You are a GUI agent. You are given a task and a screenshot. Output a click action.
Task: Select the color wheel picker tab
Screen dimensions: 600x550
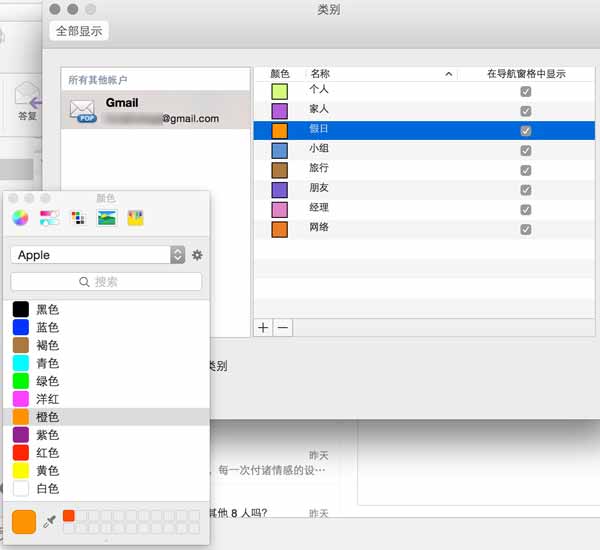tap(20, 218)
